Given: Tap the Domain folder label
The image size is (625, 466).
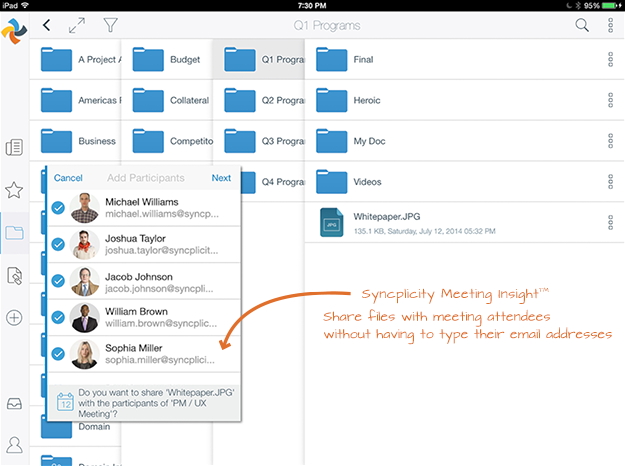Looking at the screenshot, I should click(x=94, y=427).
